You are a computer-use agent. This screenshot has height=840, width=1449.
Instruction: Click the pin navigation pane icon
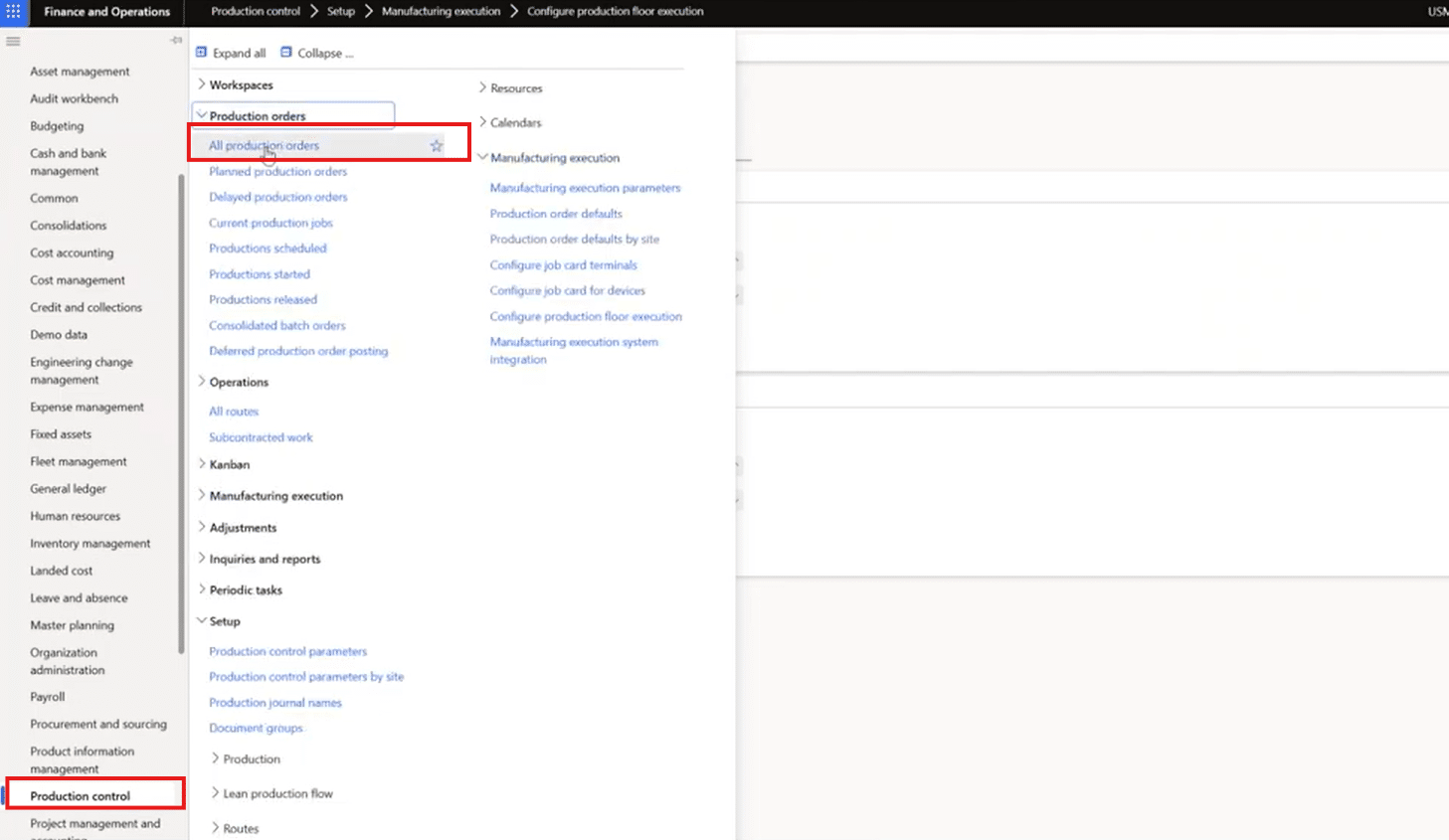pyautogui.click(x=176, y=41)
